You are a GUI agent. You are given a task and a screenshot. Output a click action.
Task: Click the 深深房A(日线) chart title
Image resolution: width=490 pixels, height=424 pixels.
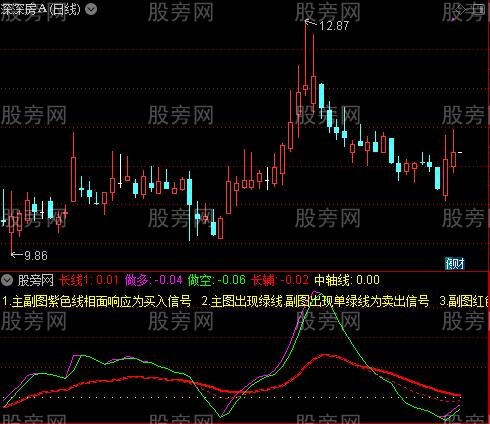(40, 9)
